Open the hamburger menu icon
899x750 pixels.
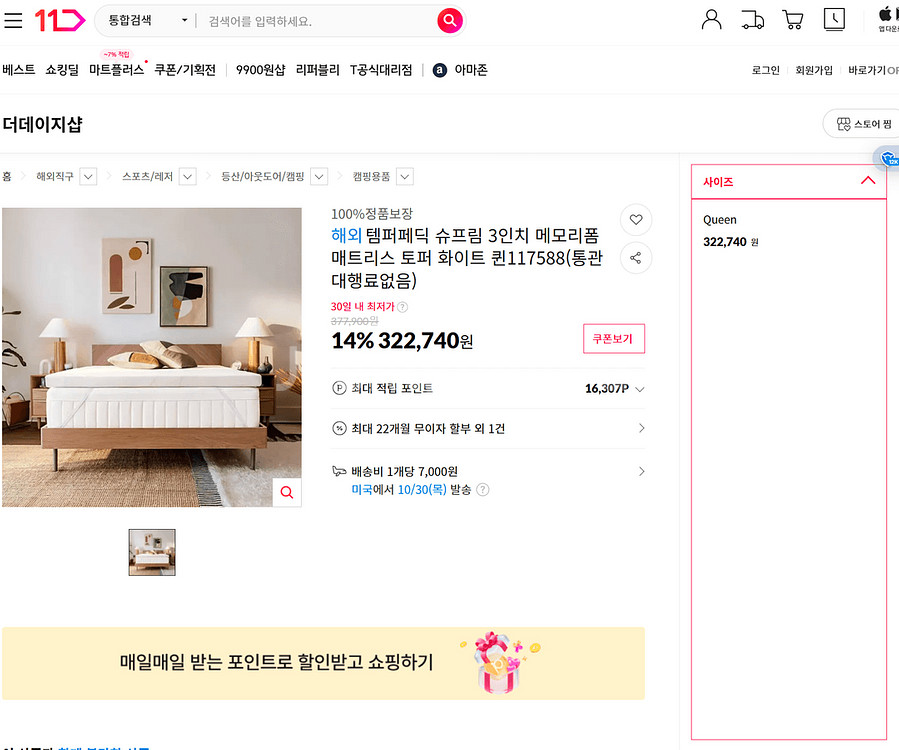[x=13, y=21]
